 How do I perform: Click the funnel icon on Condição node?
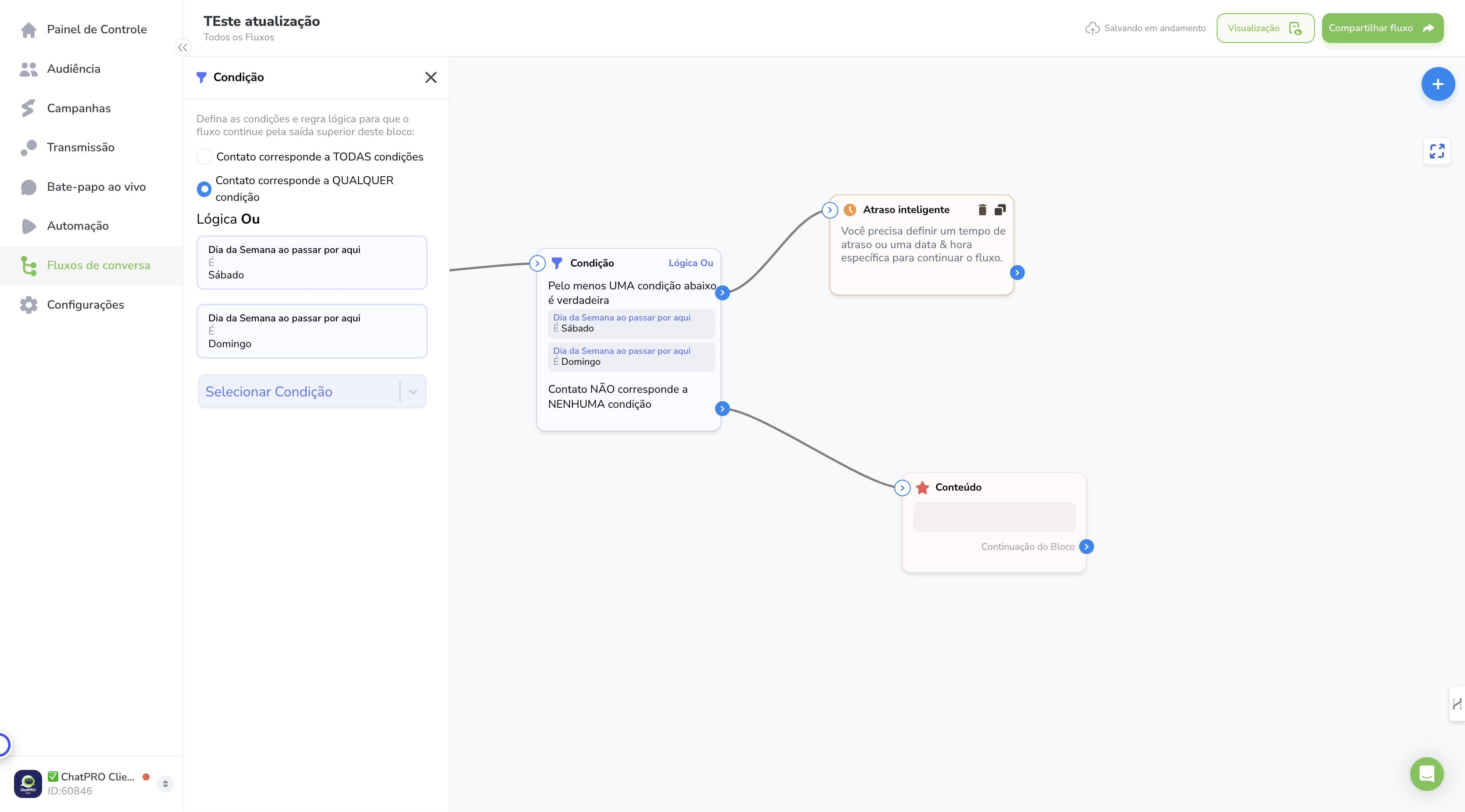(x=557, y=263)
